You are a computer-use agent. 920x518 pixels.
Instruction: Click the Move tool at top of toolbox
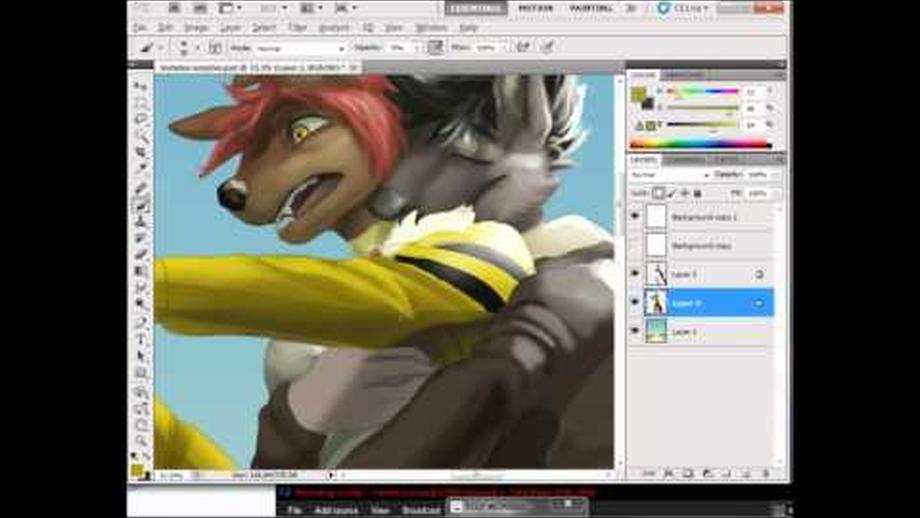pyautogui.click(x=142, y=87)
